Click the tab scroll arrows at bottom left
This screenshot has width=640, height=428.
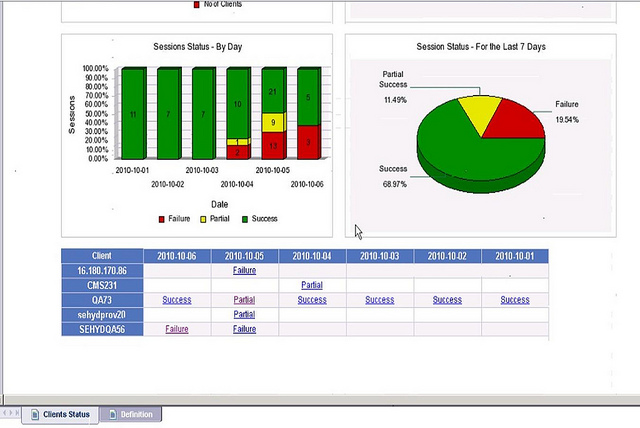click(11, 413)
